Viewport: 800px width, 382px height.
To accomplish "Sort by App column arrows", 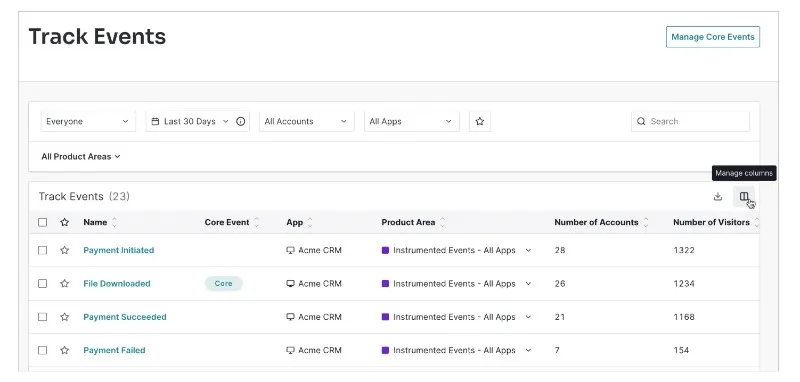I will [x=310, y=222].
